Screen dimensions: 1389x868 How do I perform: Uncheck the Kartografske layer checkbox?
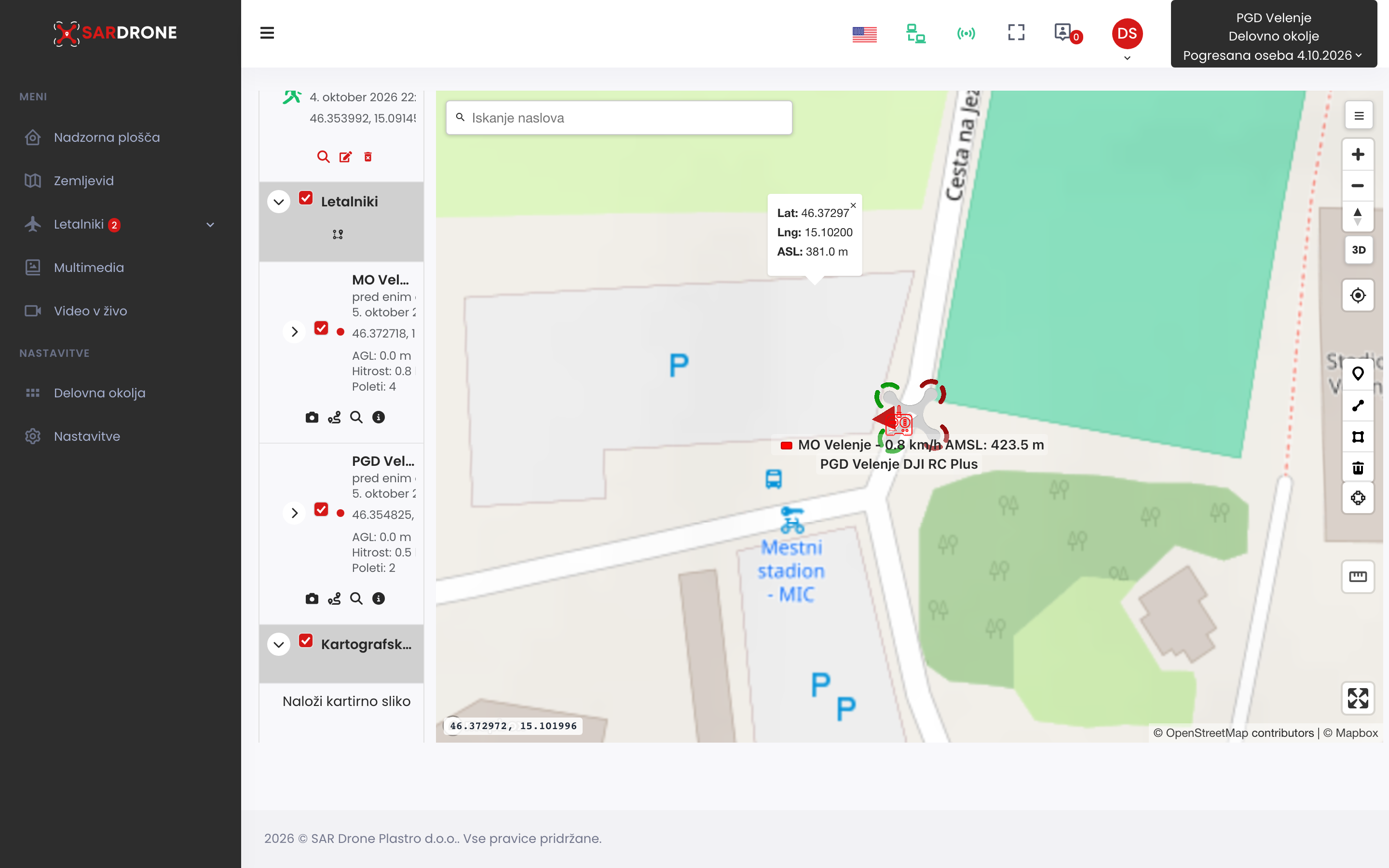[x=306, y=641]
